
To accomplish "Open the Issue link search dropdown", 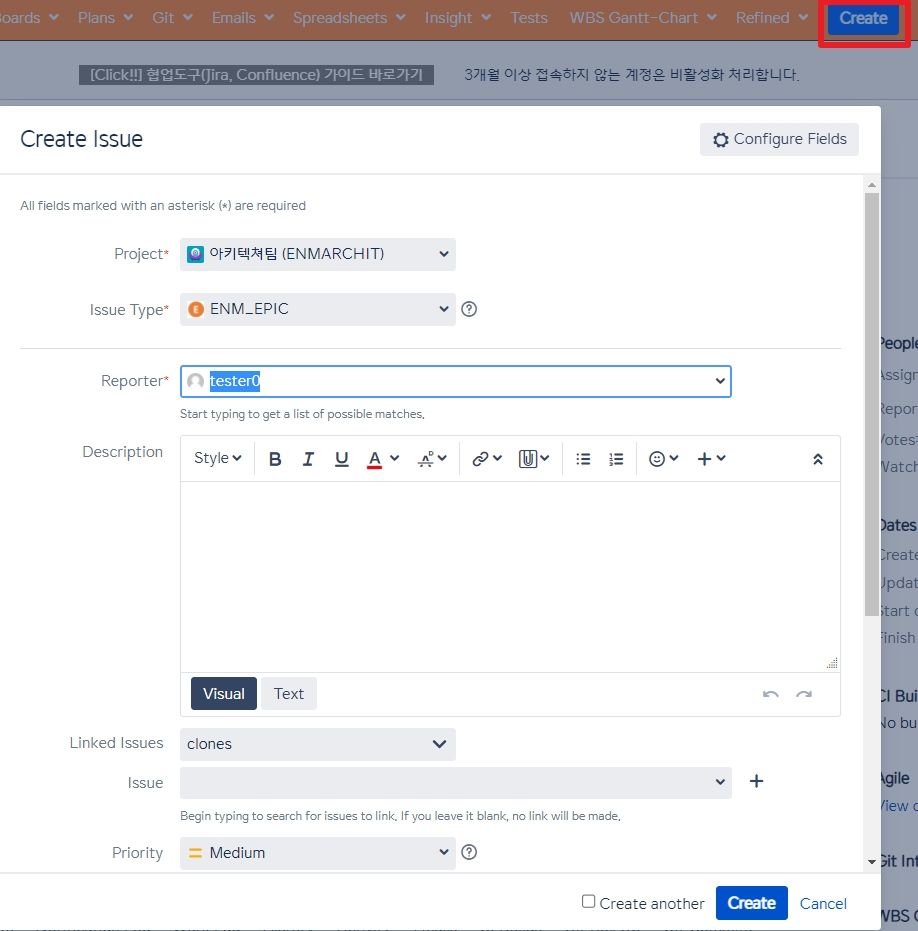I will 455,783.
